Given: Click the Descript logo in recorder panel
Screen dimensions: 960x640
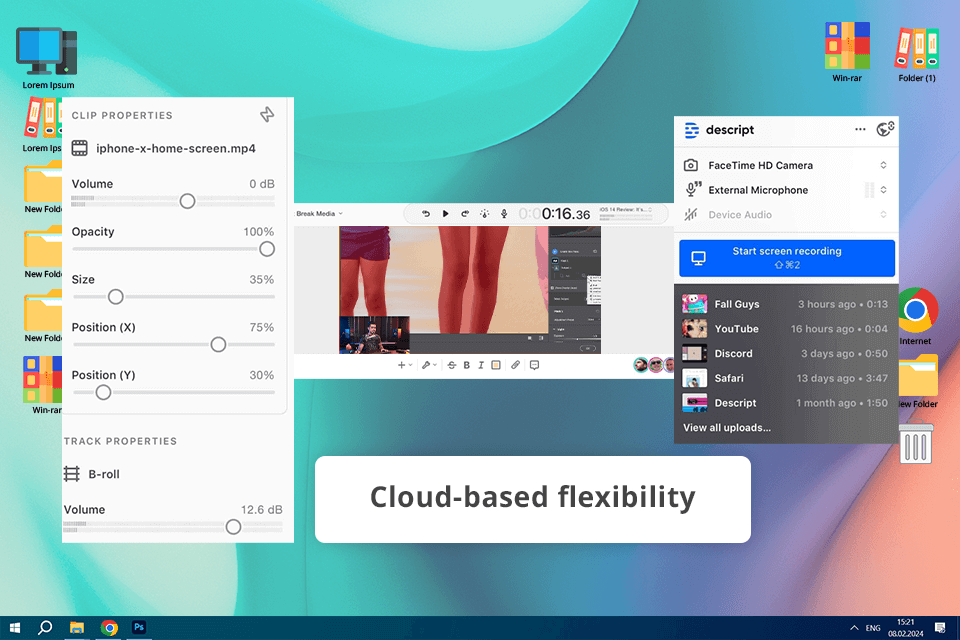Looking at the screenshot, I should (691, 130).
